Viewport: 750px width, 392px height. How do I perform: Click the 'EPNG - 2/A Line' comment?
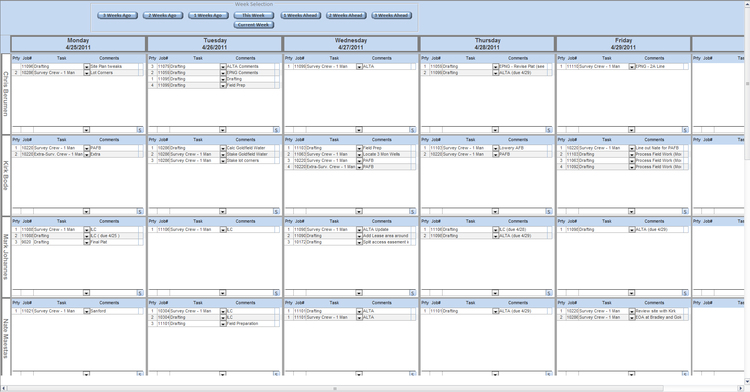click(659, 66)
